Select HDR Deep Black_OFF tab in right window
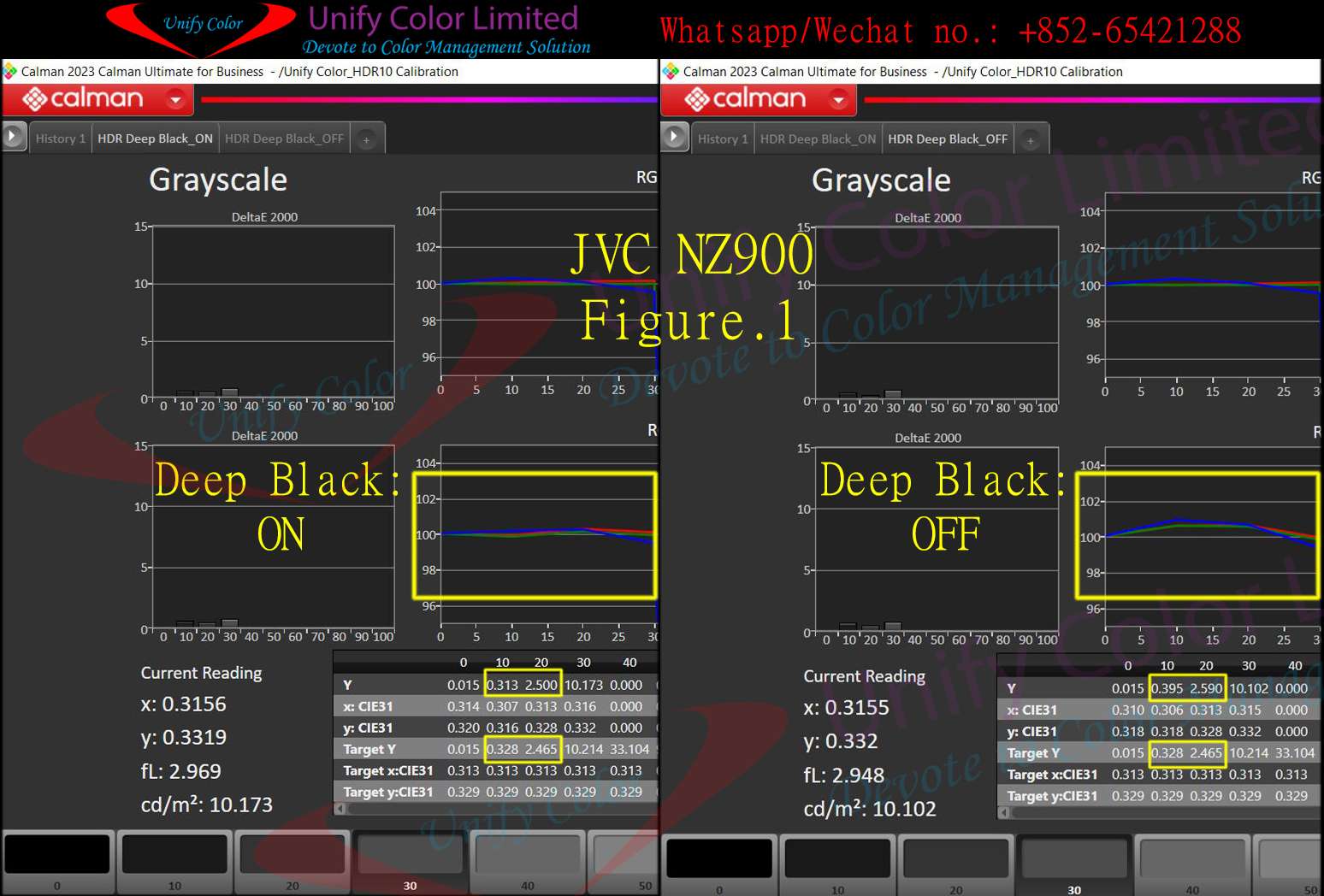Screen dimensions: 1324x896 948,139
